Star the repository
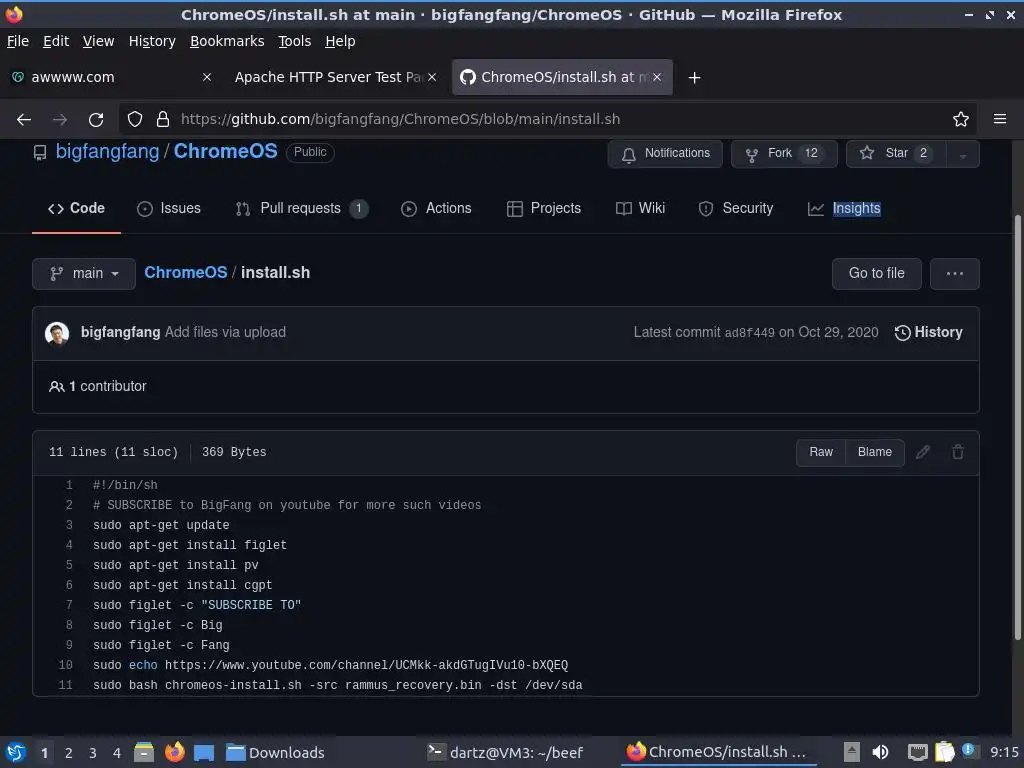This screenshot has height=768, width=1024. click(896, 153)
